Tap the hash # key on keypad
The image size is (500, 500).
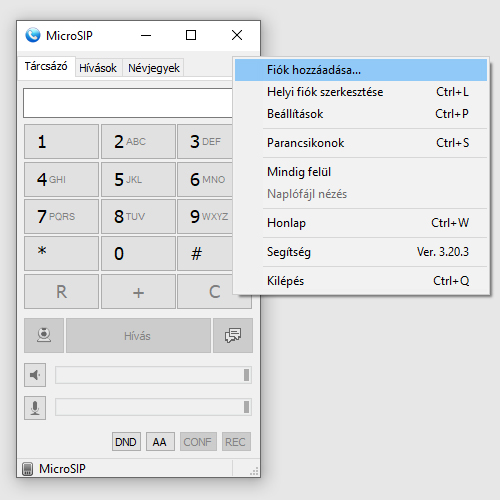point(205,253)
